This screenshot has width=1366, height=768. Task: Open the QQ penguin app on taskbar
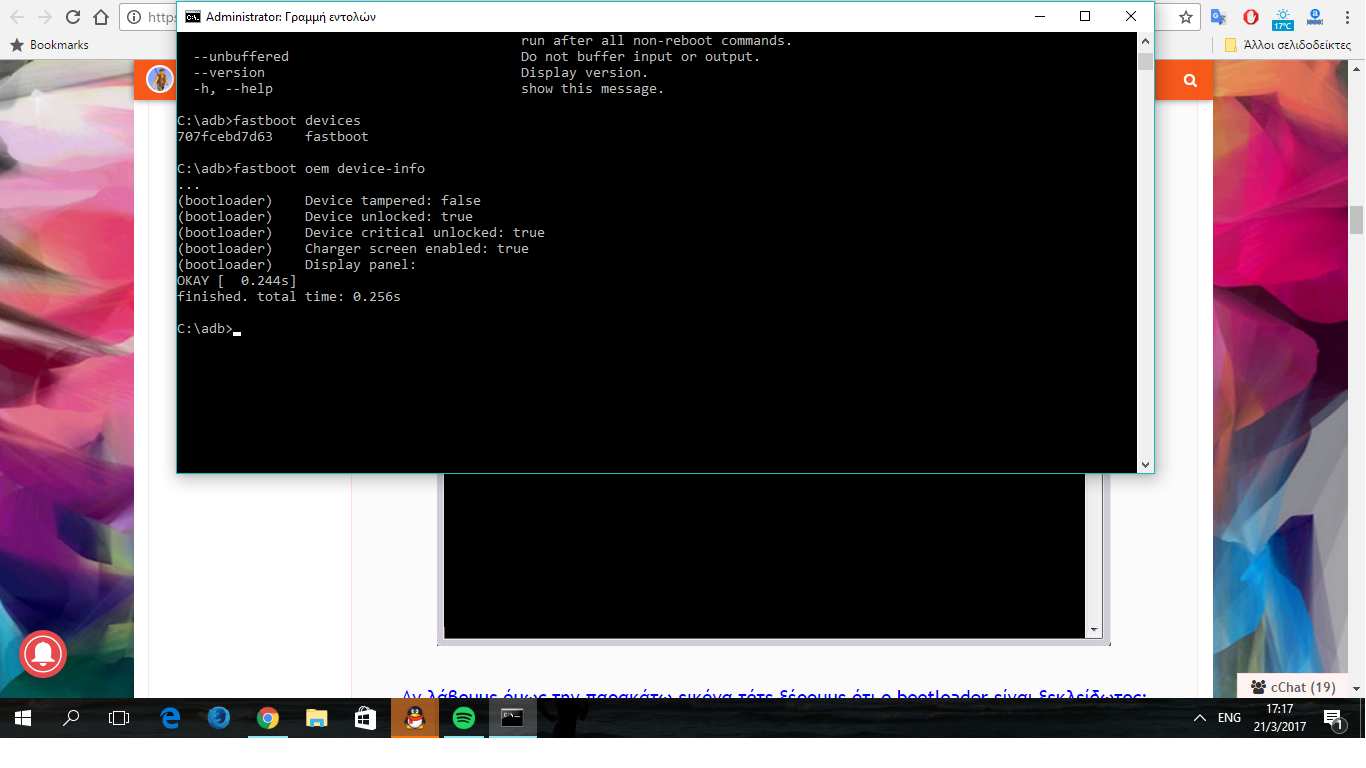[x=415, y=718]
